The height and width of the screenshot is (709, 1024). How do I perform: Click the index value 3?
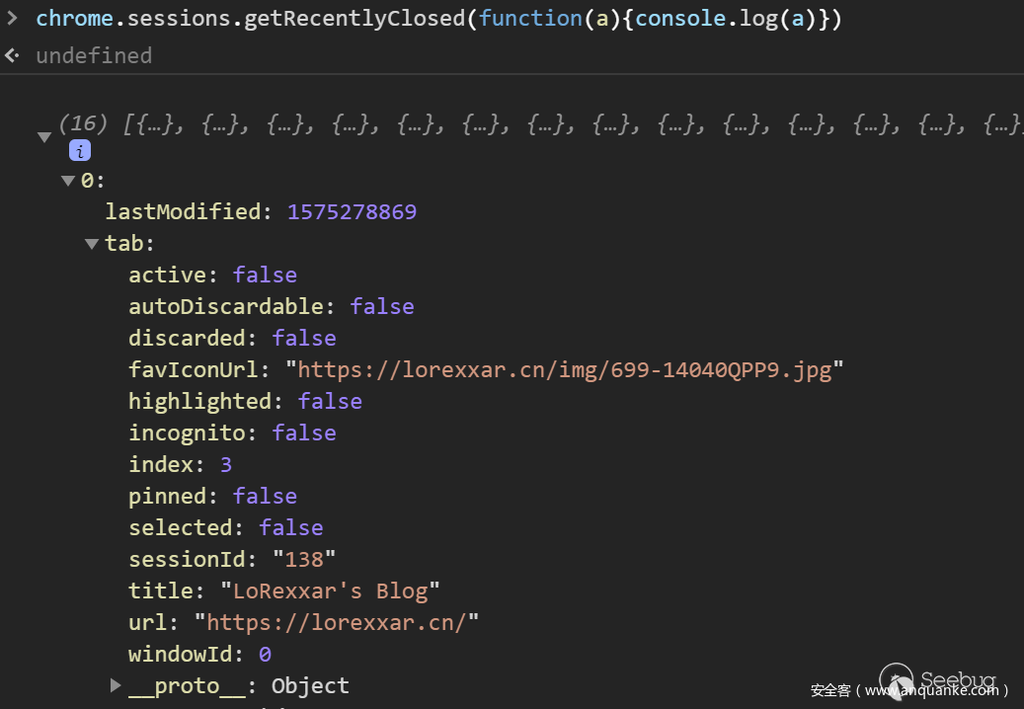(226, 465)
